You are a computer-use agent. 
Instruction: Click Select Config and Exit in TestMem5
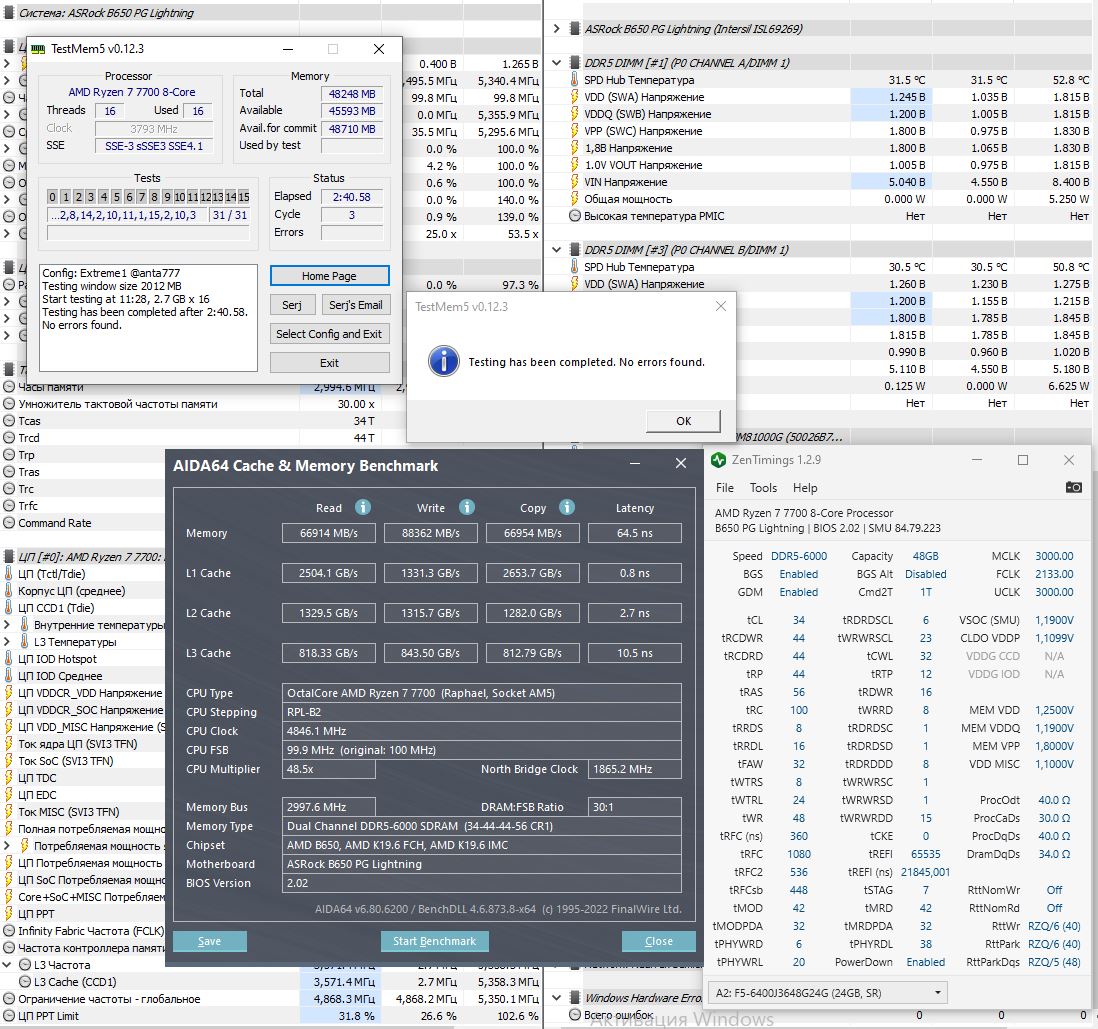[x=329, y=334]
